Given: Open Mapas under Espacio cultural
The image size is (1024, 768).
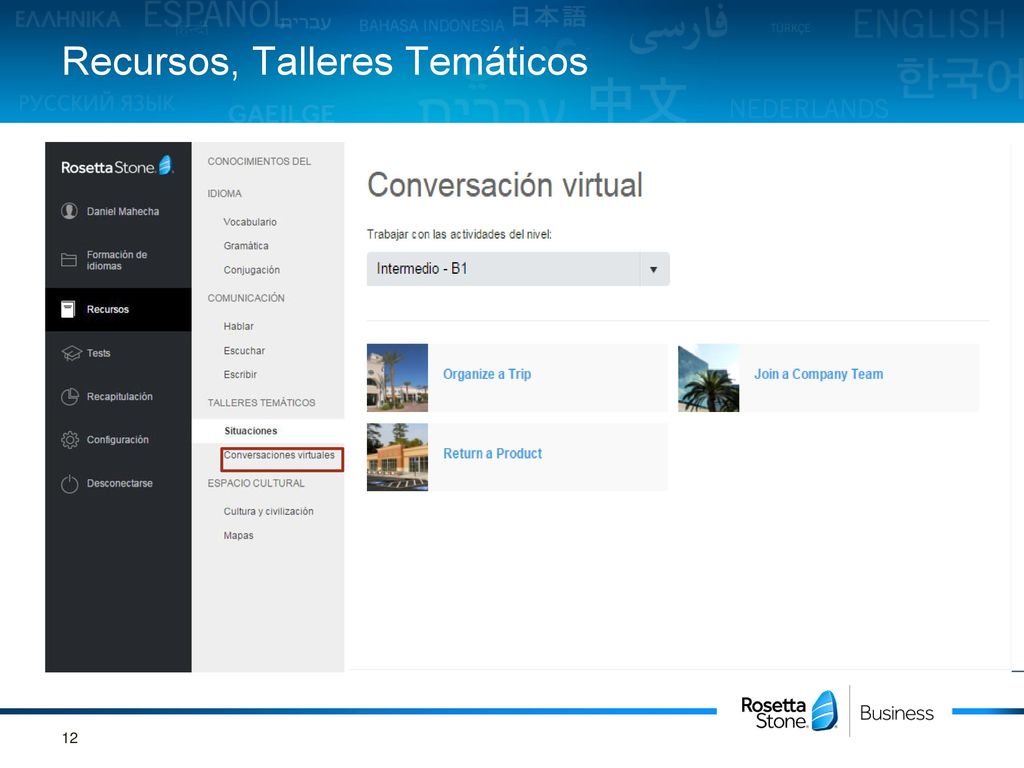Looking at the screenshot, I should 238,536.
